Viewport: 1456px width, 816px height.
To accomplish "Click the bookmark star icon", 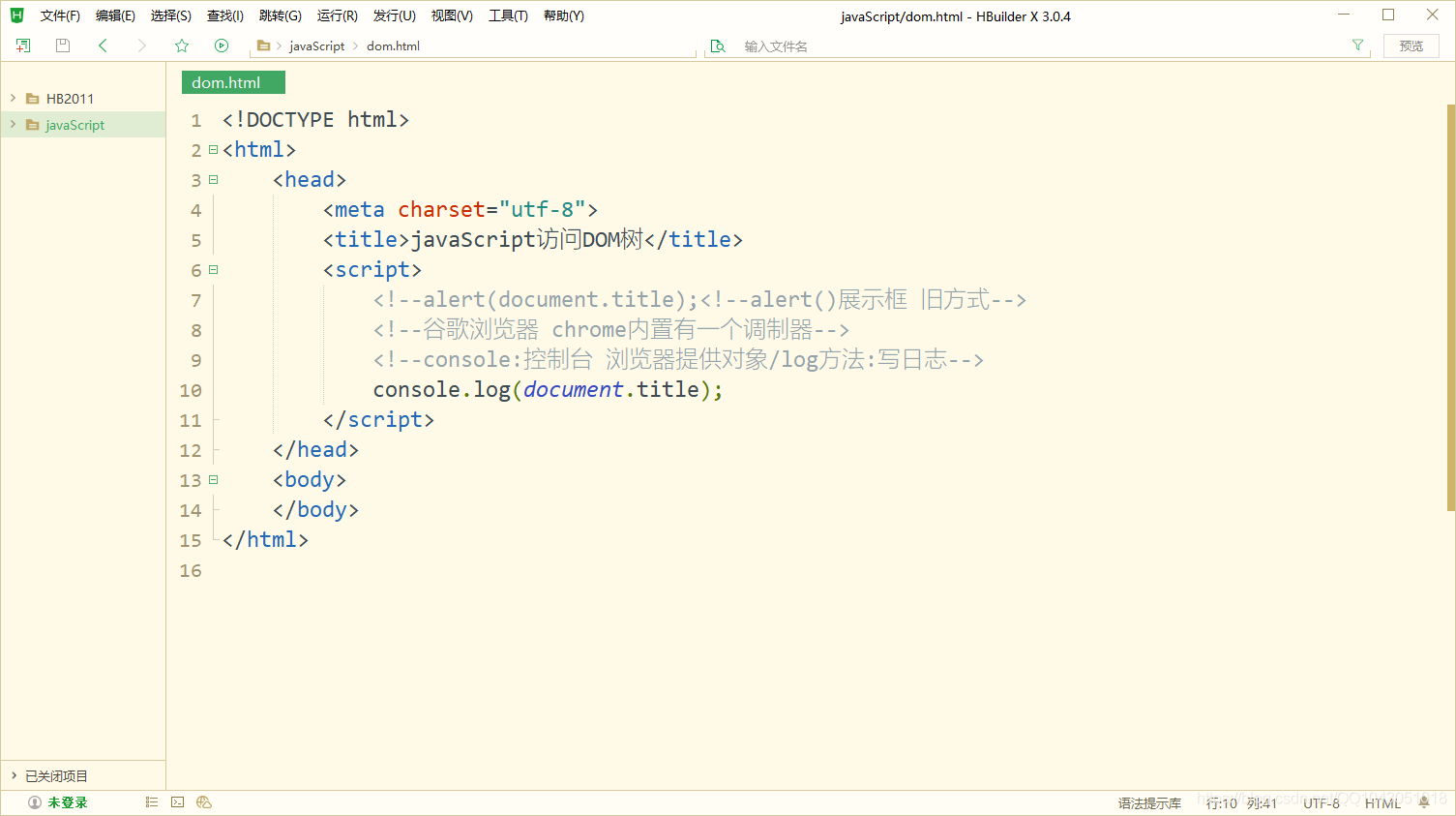I will tap(182, 45).
